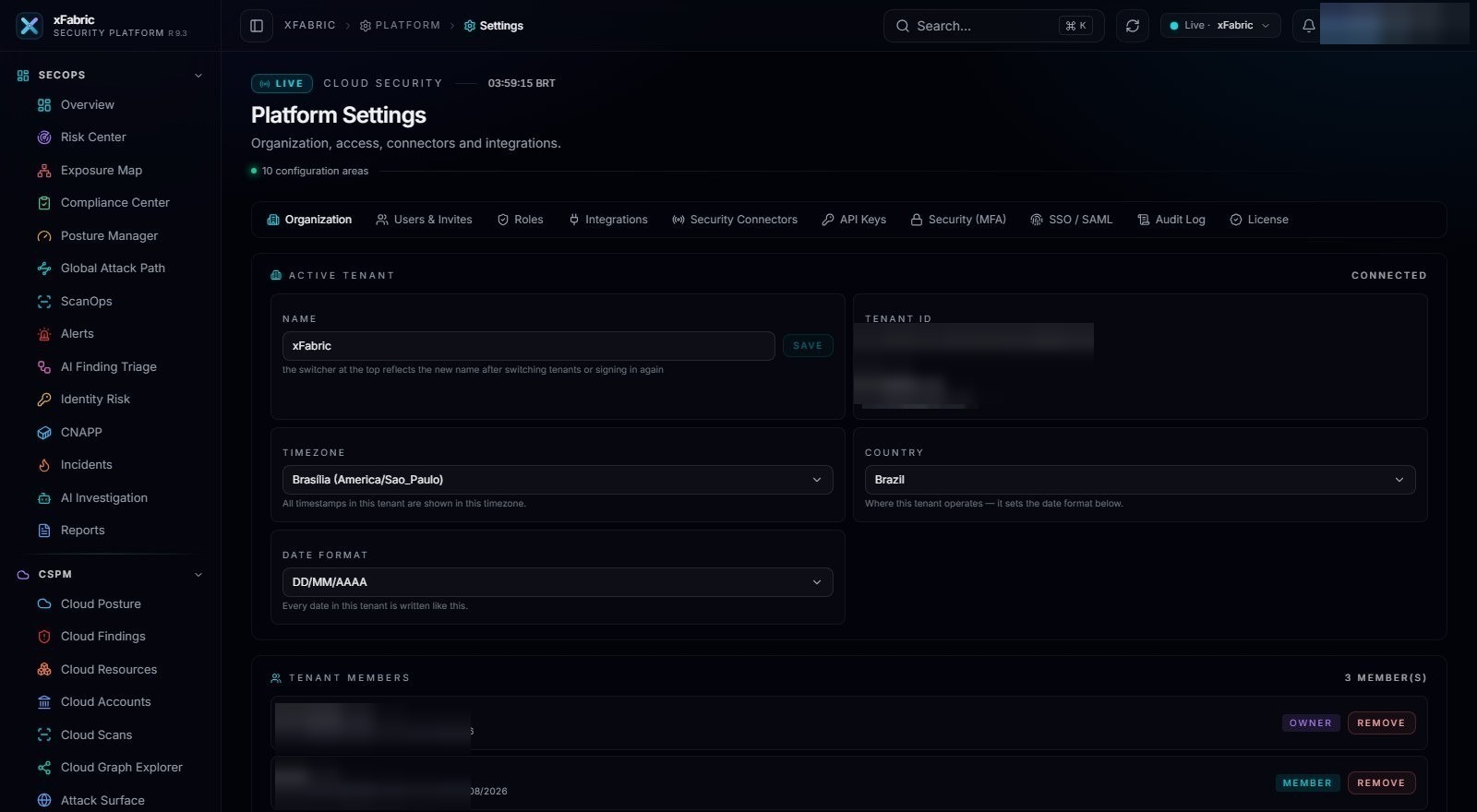
Task: Click the xFabric logo icon
Action: coord(30,26)
